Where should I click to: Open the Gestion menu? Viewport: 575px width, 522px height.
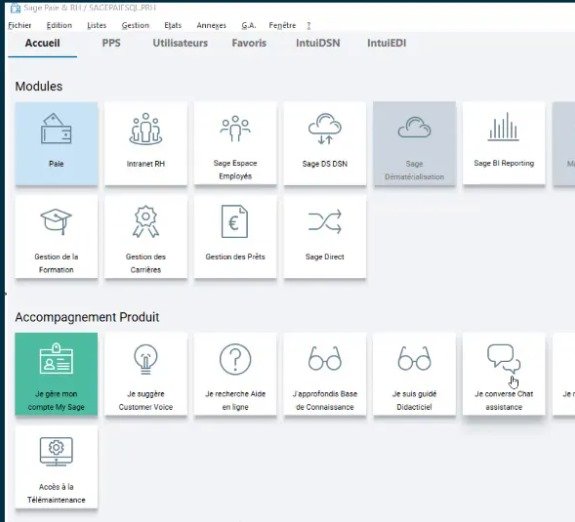coord(135,25)
